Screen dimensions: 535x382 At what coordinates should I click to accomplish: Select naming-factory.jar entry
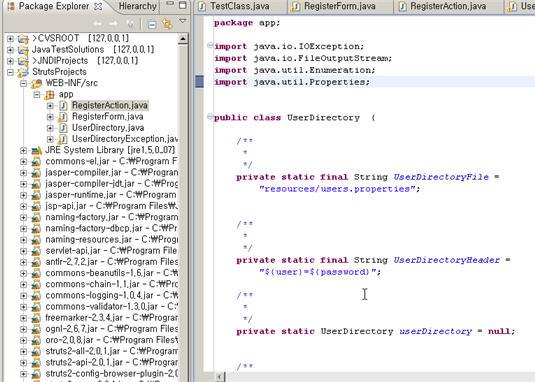click(x=112, y=217)
